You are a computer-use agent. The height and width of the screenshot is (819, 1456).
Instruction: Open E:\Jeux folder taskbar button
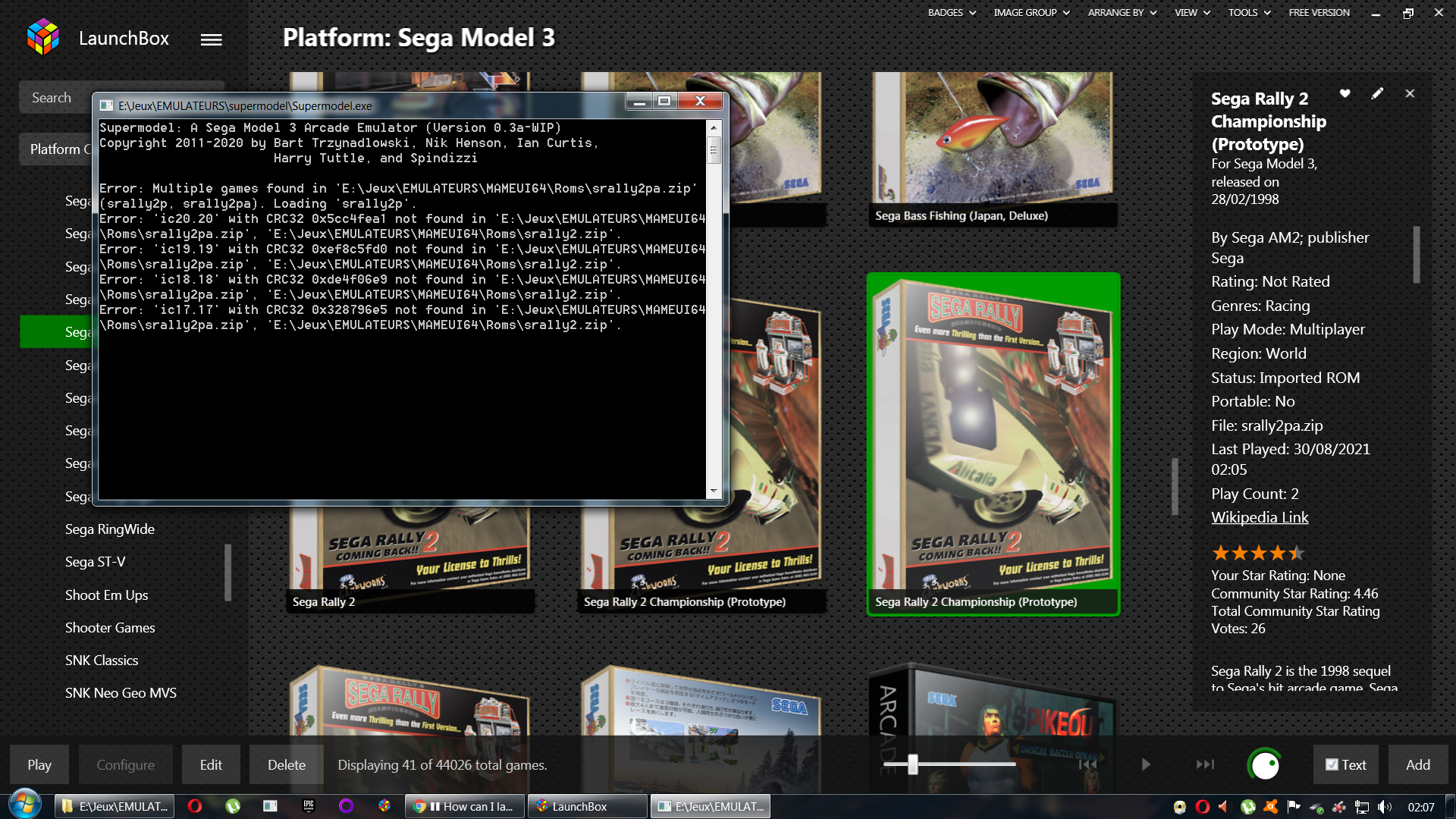(115, 806)
